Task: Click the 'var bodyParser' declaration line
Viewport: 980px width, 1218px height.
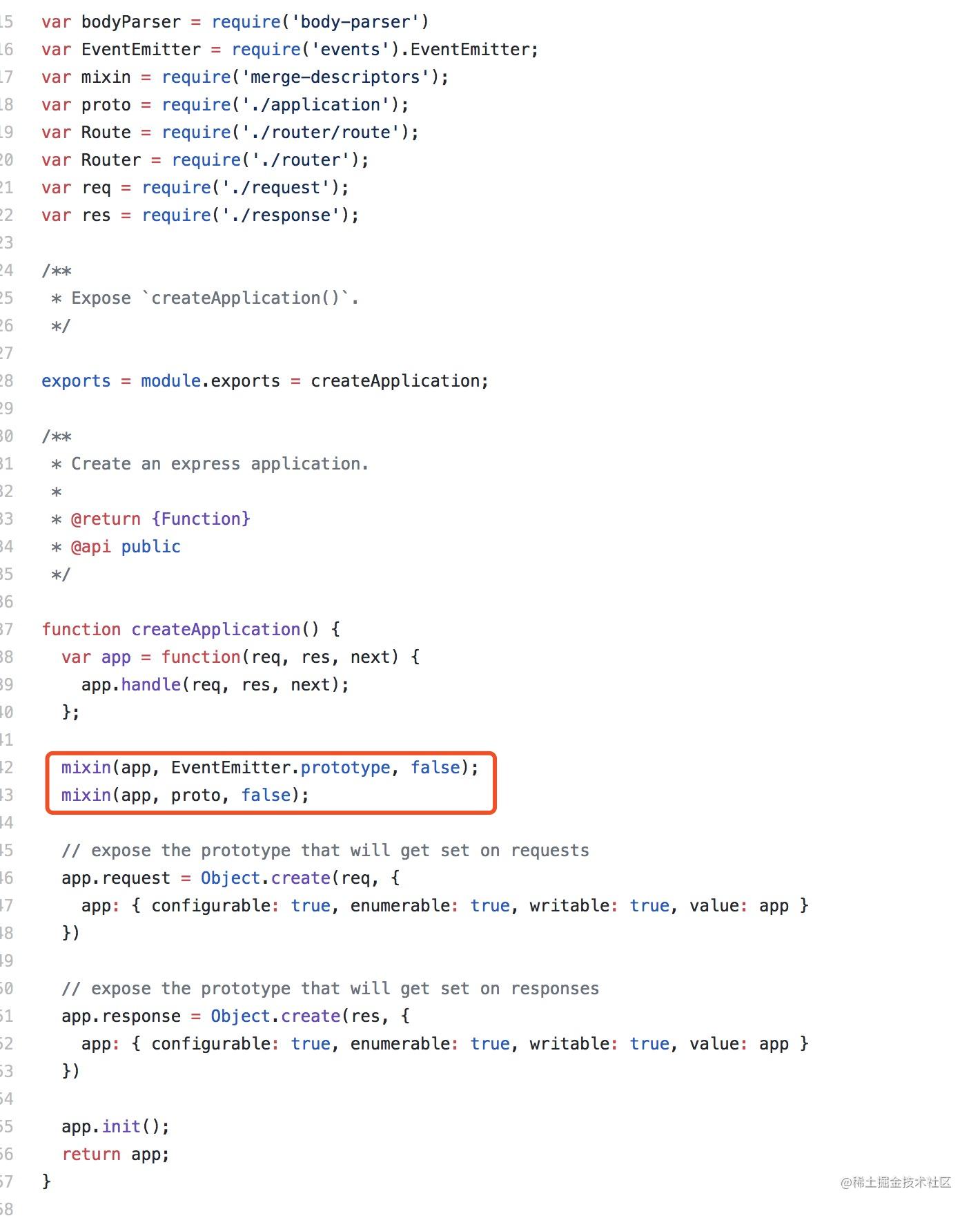Action: pyautogui.click(x=235, y=22)
